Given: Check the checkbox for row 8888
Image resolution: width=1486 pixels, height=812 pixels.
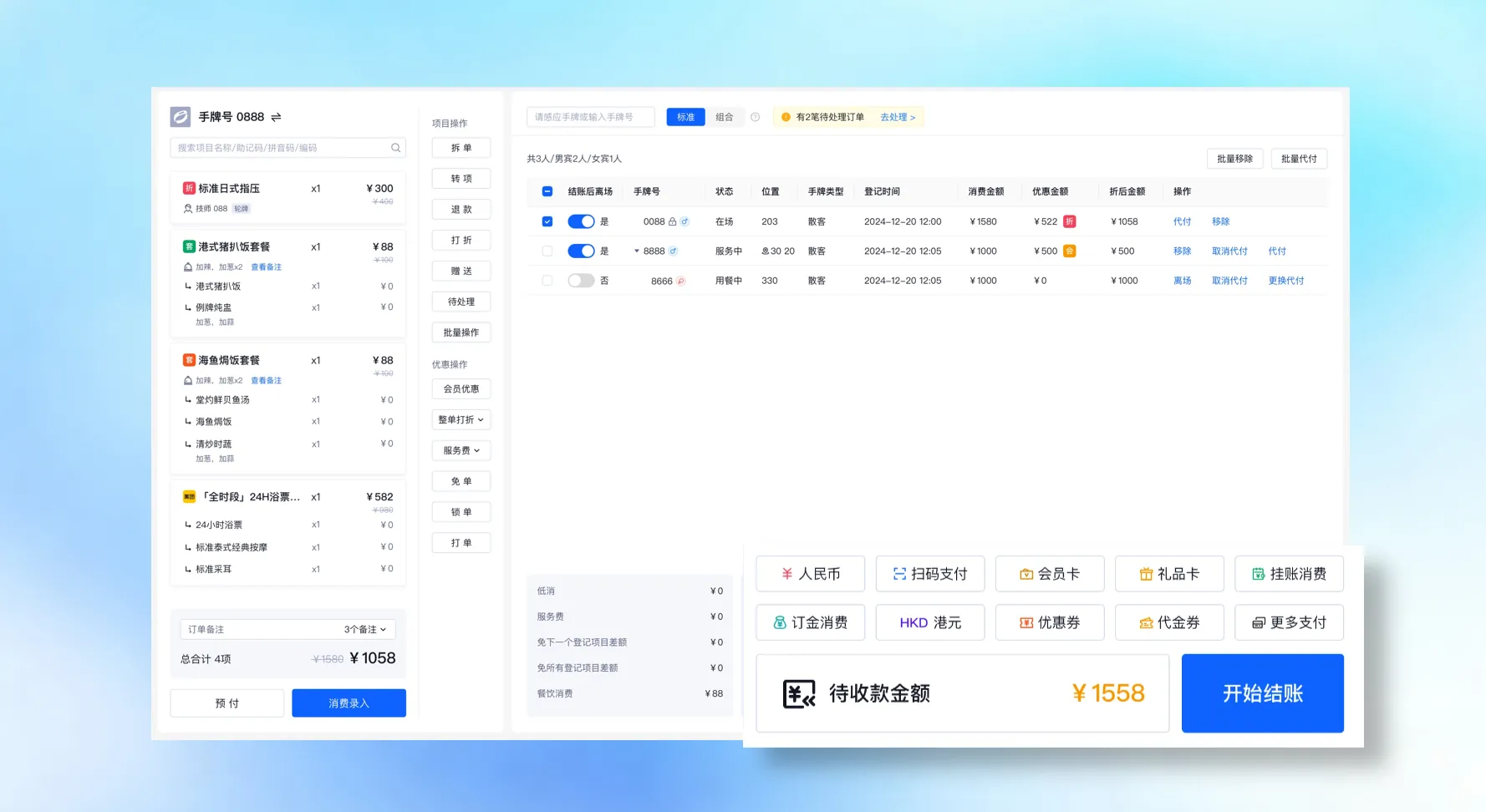Looking at the screenshot, I should click(x=547, y=251).
